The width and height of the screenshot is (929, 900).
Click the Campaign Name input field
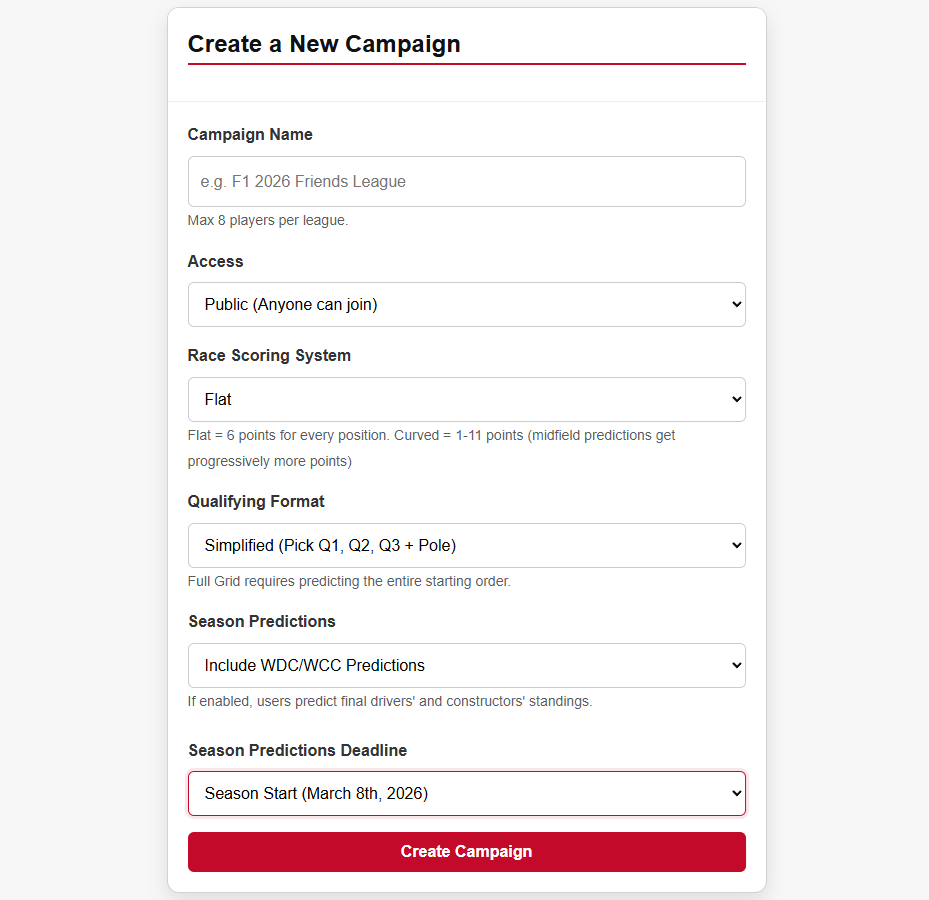[x=466, y=181]
